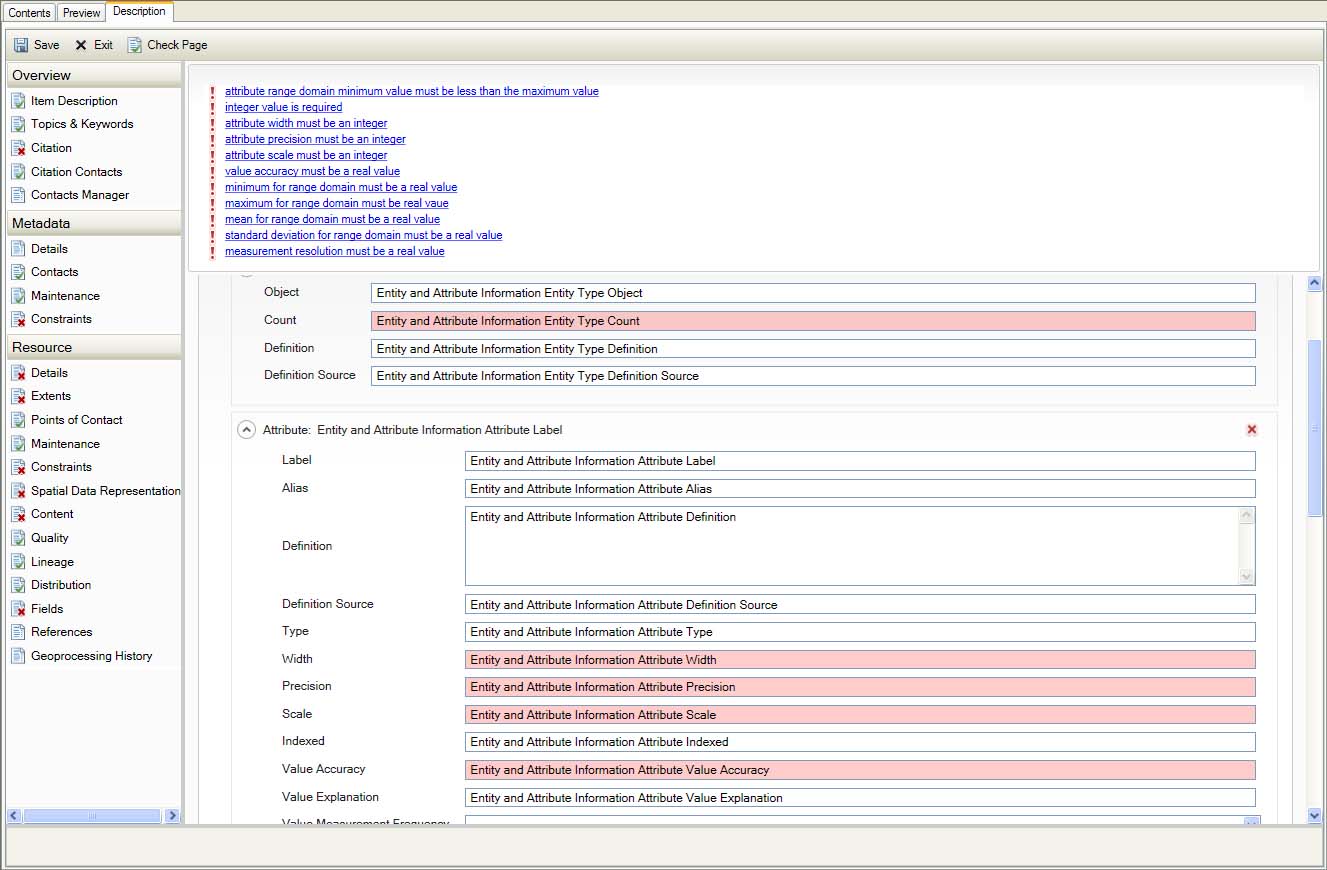Click the Metadata Contacts page icon
Image resolution: width=1327 pixels, height=870 pixels.
point(18,272)
